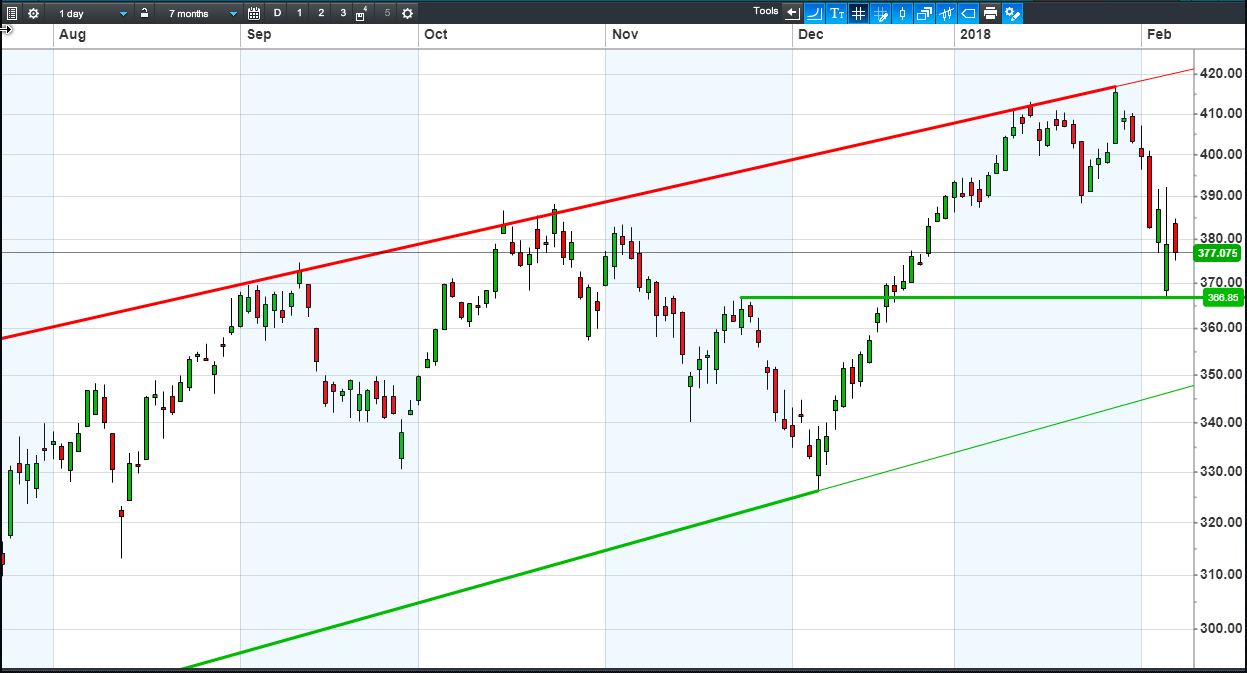Click the Oct label on the time axis
The image size is (1247, 673).
point(436,34)
